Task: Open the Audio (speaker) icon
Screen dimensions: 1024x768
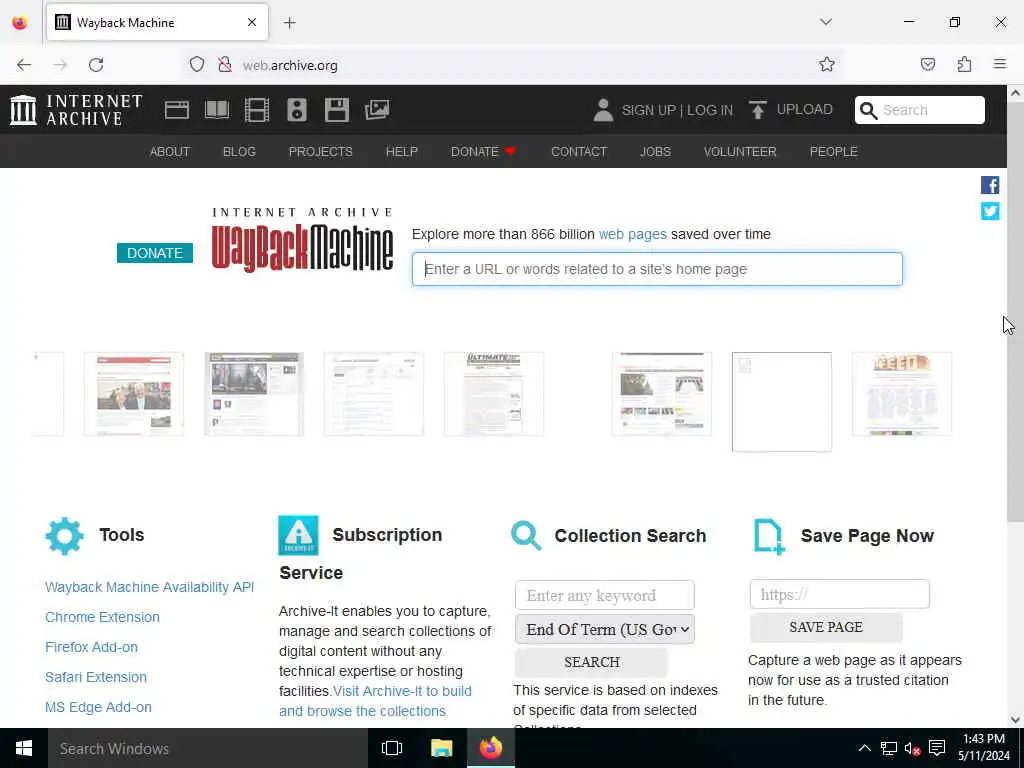Action: pyautogui.click(x=297, y=110)
